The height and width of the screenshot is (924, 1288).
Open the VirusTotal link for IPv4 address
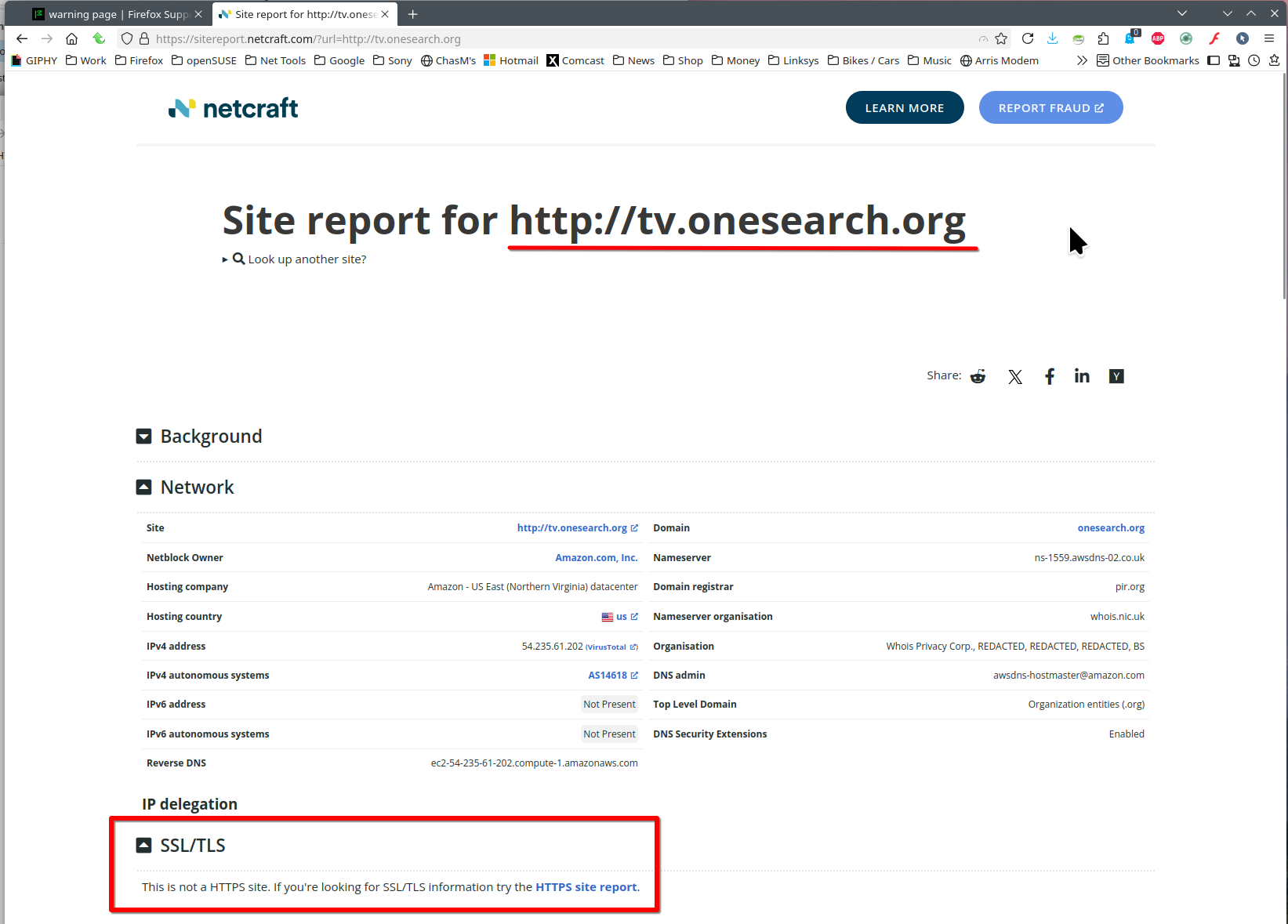click(611, 647)
